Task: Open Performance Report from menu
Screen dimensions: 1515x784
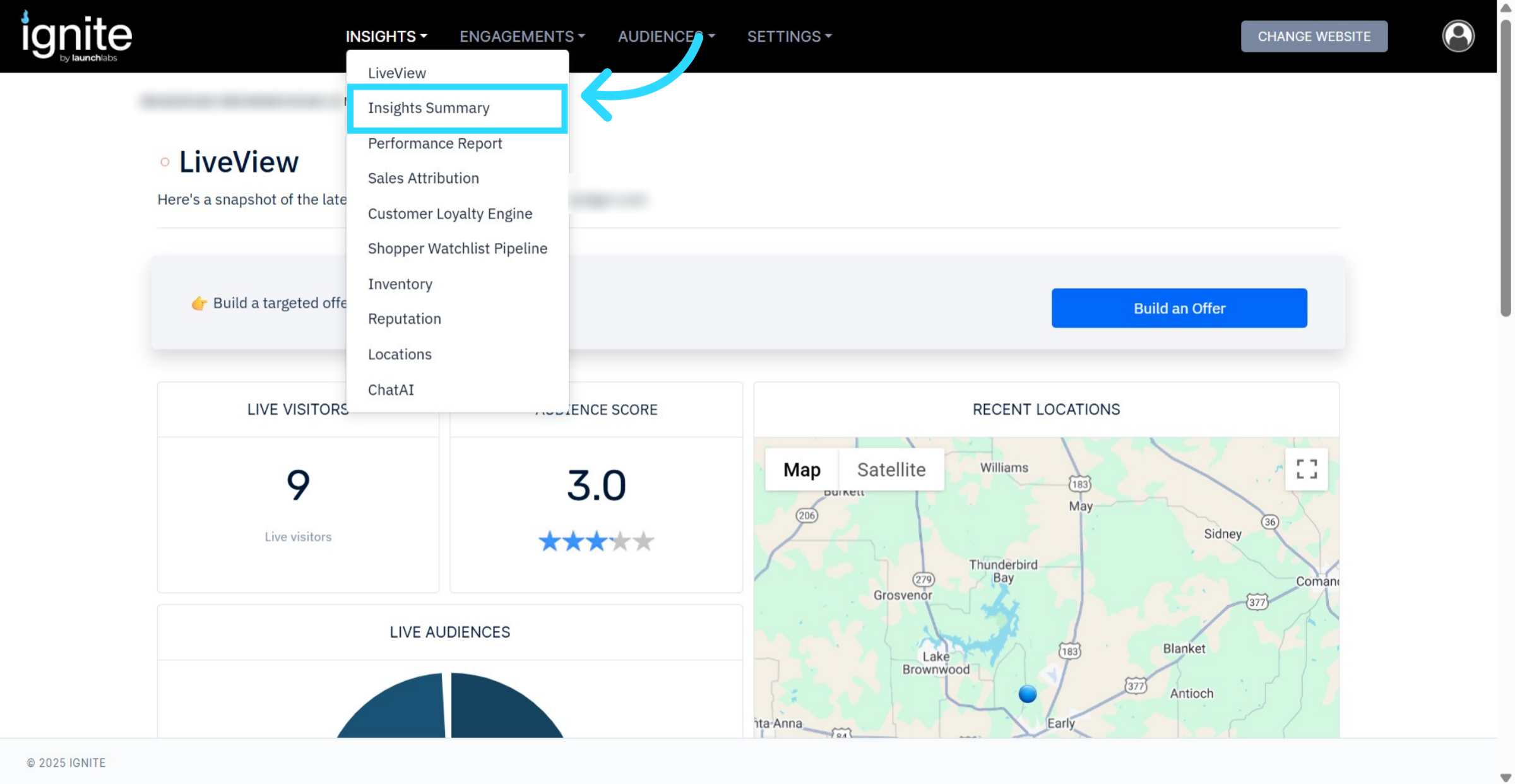Action: coord(435,143)
